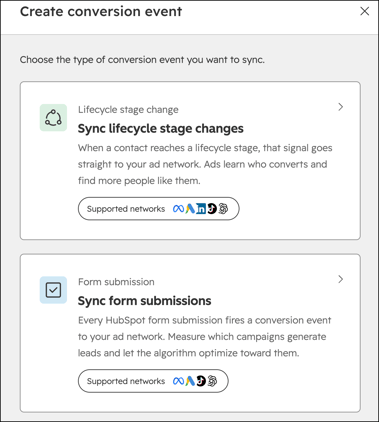This screenshot has height=422, width=379.
Task: Click the Google Ads icon in the lifecycle card
Action: point(190,209)
